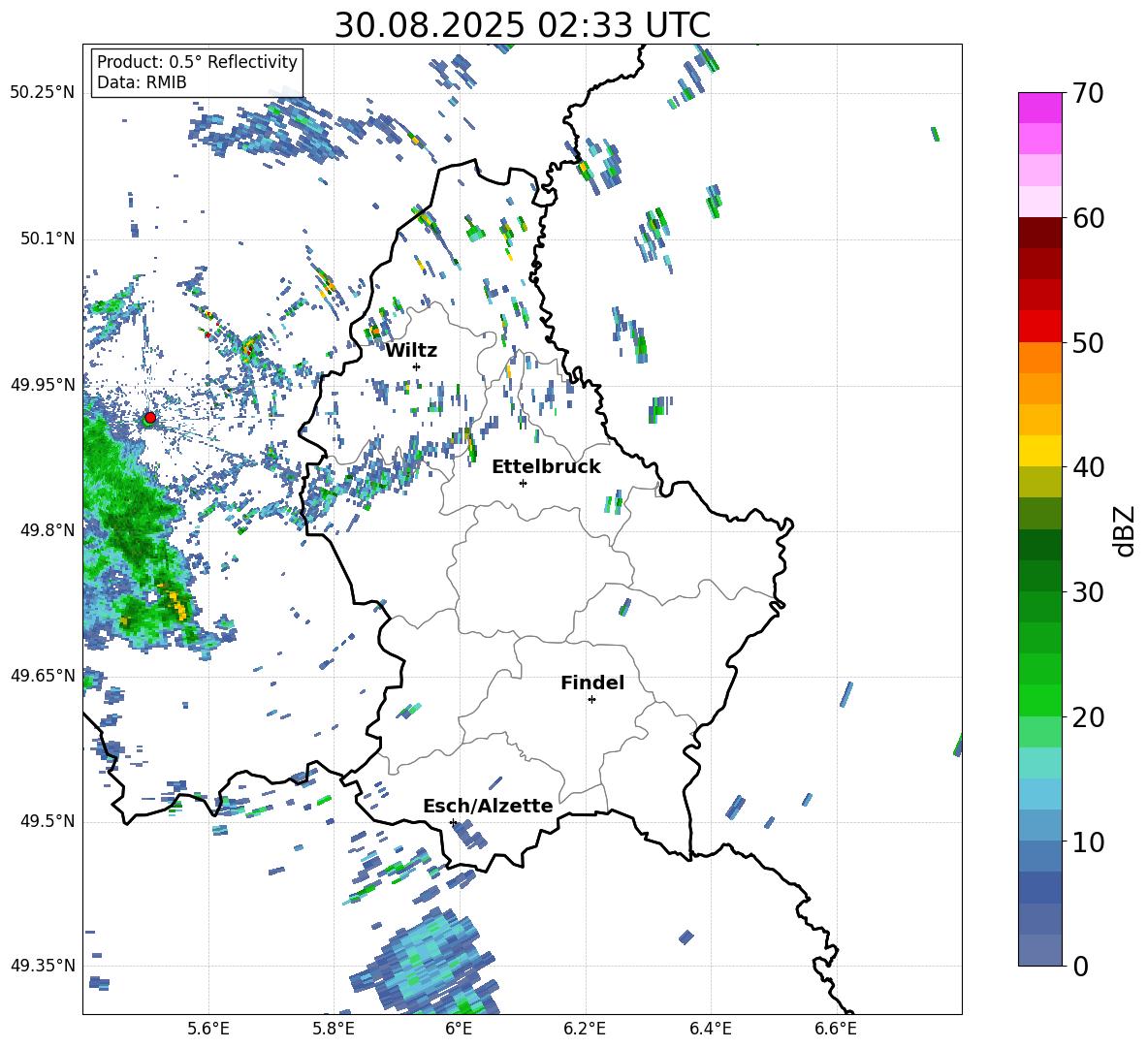Click the 20 tick on the colorbar
The width and height of the screenshot is (1148, 1048).
point(1087,716)
